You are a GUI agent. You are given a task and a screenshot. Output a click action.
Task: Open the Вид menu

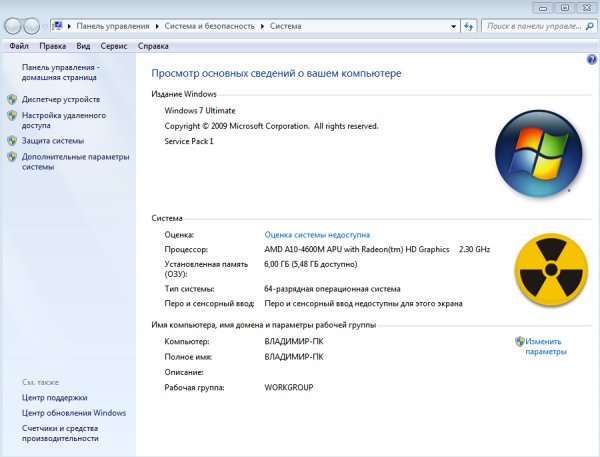(83, 46)
